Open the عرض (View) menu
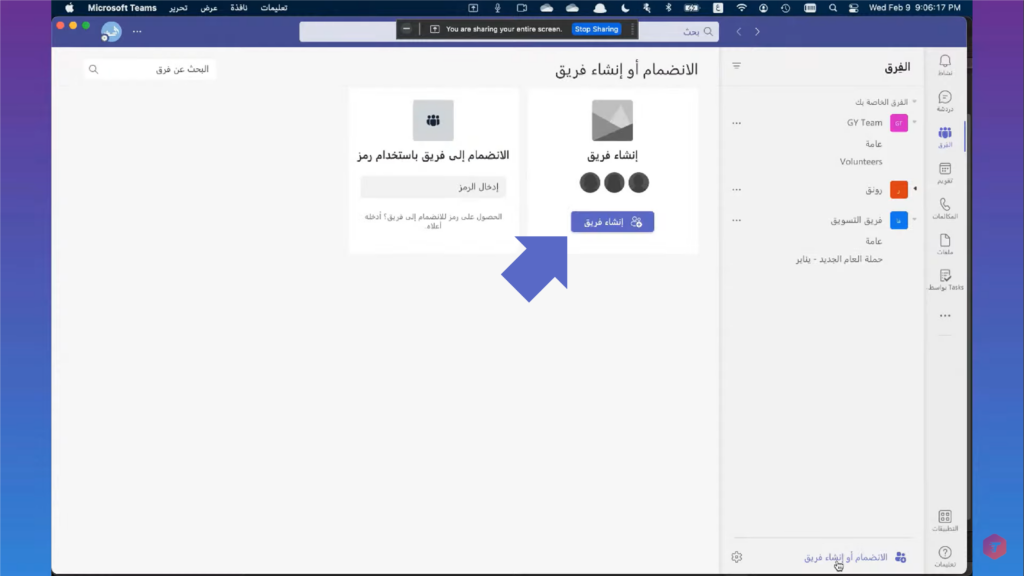Screen dimensions: 1024x576 [x=209, y=8]
